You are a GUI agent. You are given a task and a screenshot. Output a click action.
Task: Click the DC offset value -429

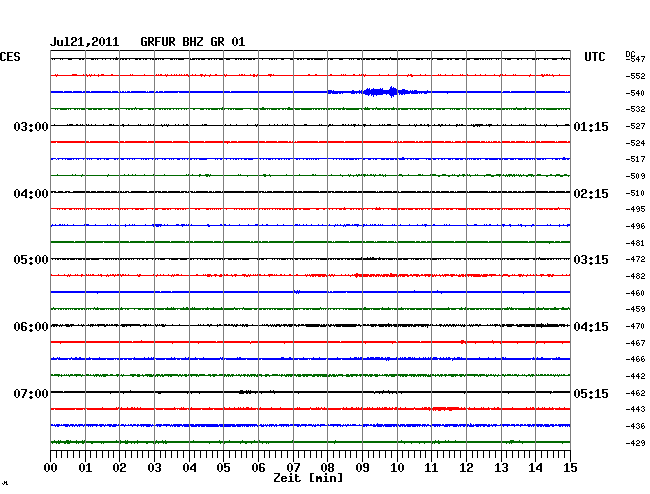pos(635,443)
